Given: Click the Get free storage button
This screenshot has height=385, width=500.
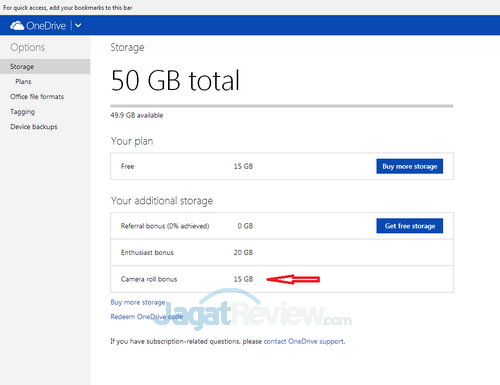Looking at the screenshot, I should click(x=410, y=226).
